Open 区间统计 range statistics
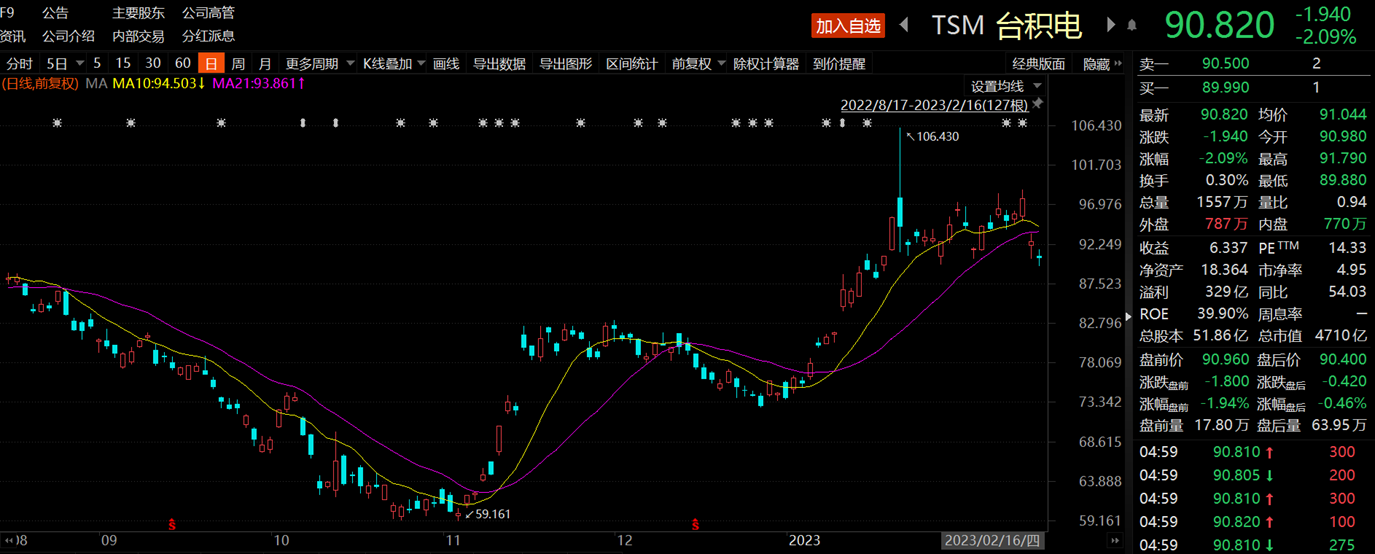This screenshot has height=554, width=1375. coord(632,64)
